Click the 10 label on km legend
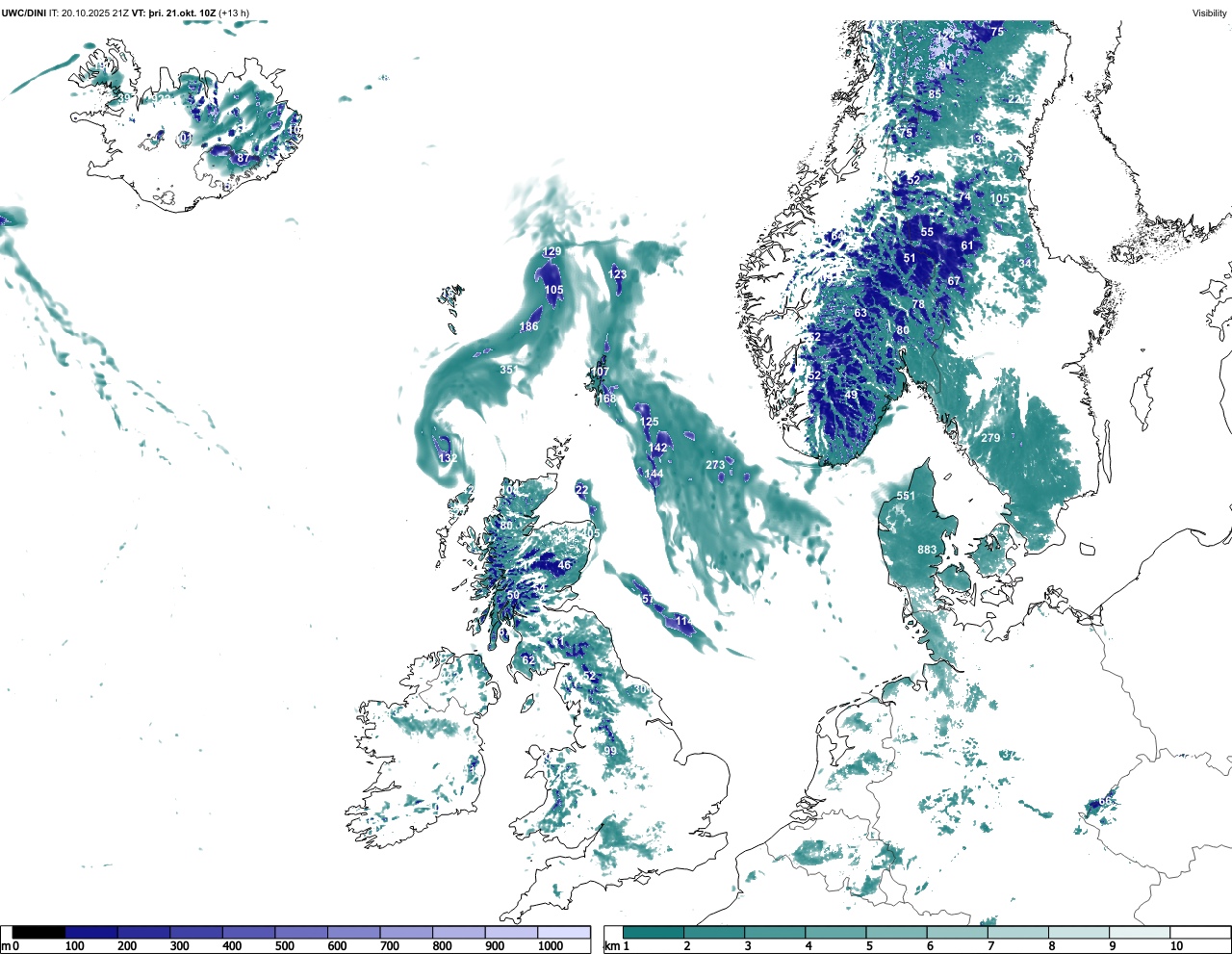 1176,946
